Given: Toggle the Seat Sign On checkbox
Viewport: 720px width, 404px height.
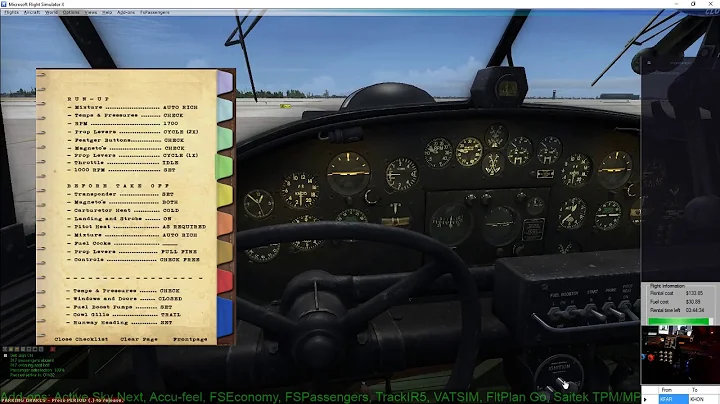Looking at the screenshot, I should pos(6,355).
